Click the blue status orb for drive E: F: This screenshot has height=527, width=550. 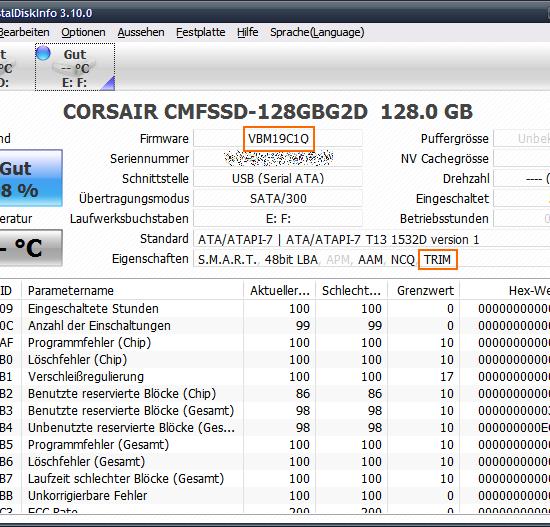point(43,53)
